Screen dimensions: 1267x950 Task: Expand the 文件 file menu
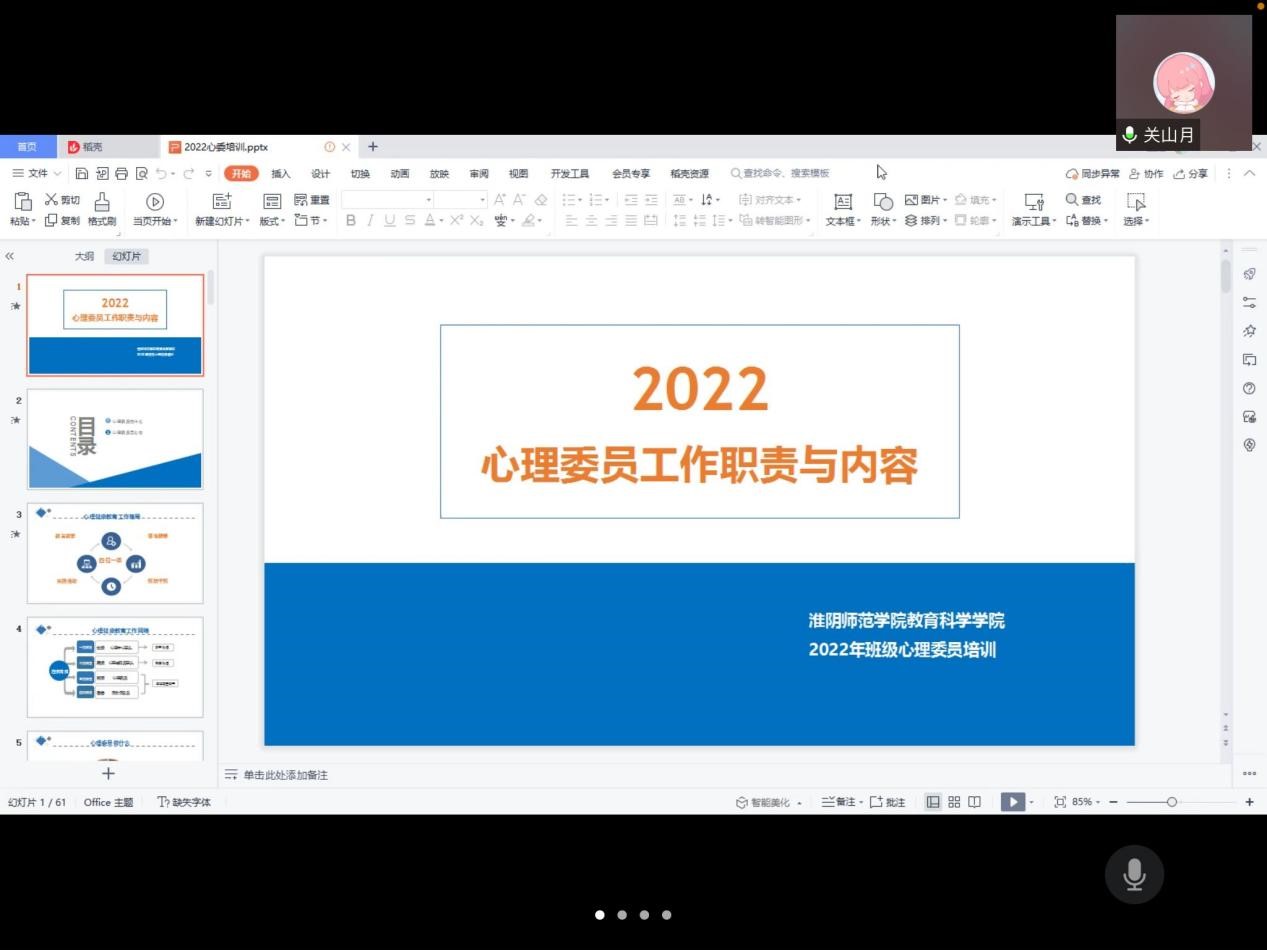tap(37, 174)
